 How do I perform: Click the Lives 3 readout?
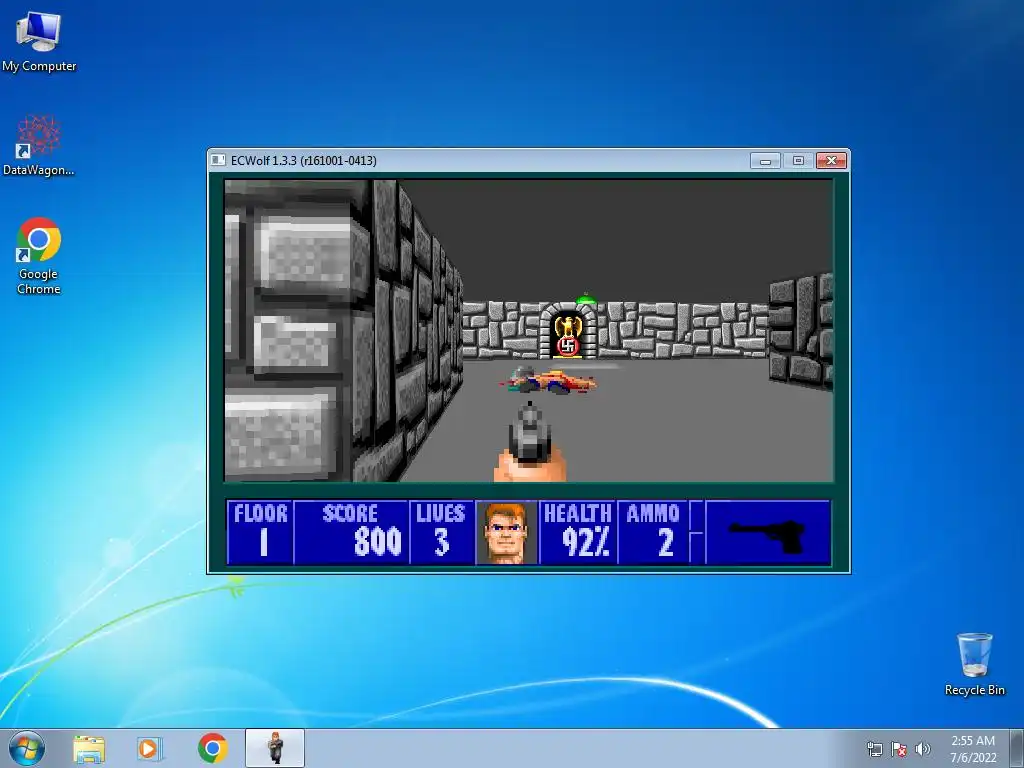tap(441, 532)
